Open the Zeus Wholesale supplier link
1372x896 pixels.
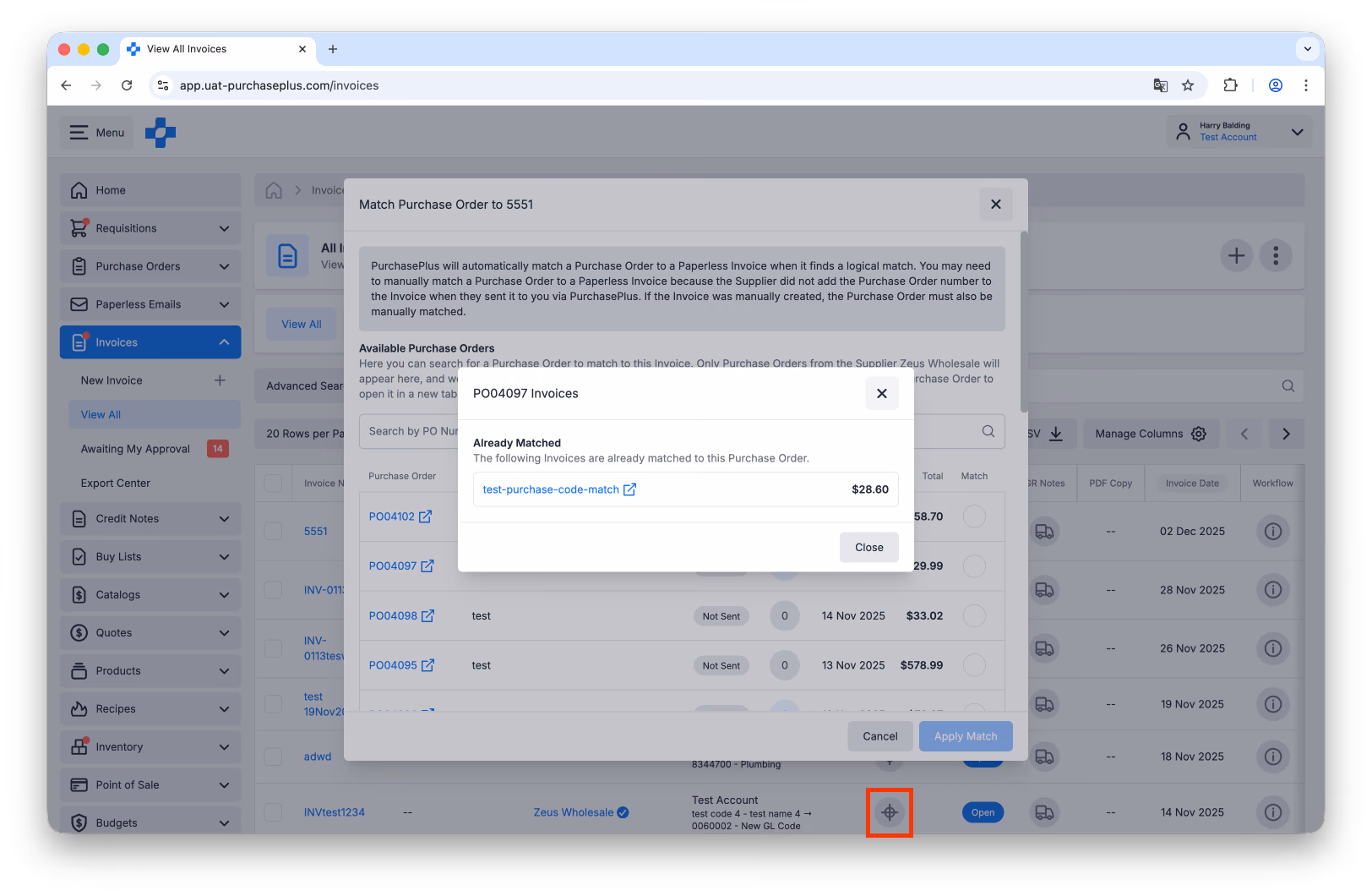574,812
